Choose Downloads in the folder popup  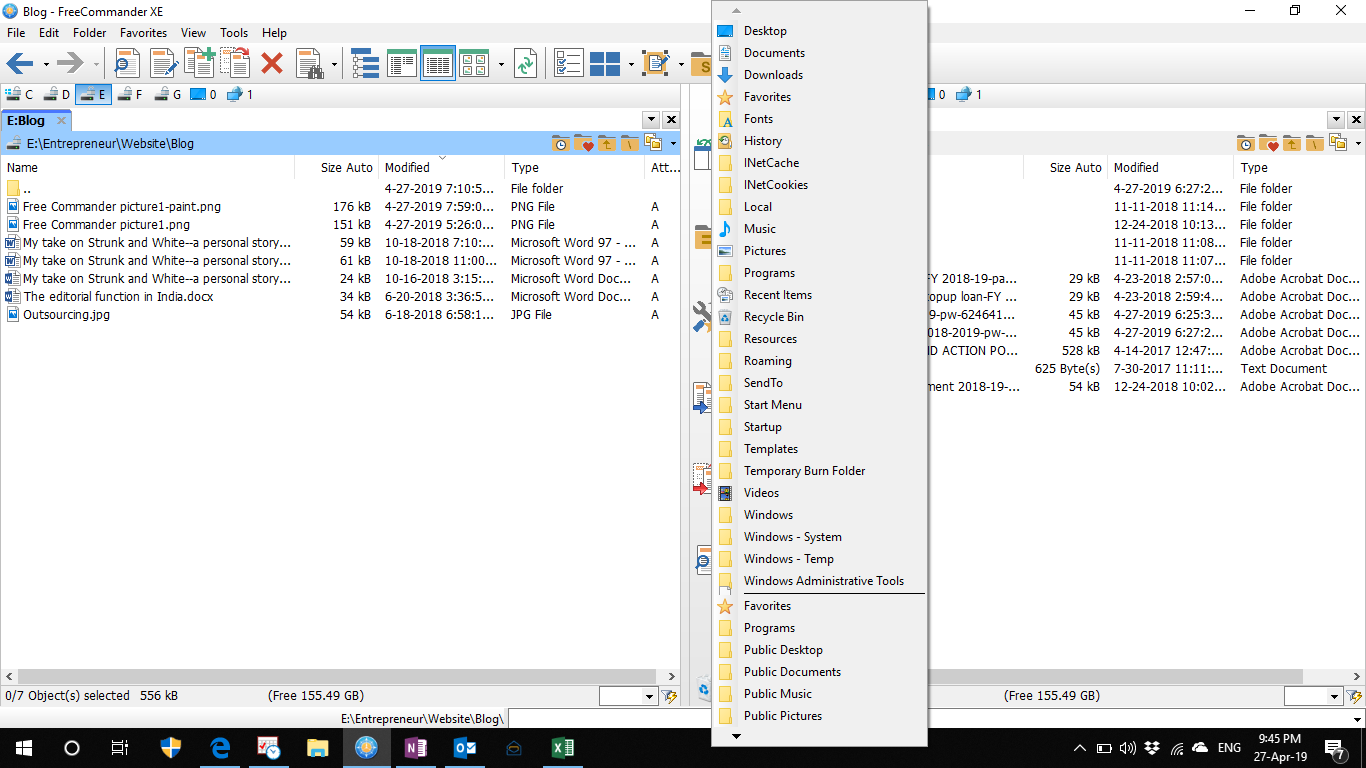pos(820,75)
